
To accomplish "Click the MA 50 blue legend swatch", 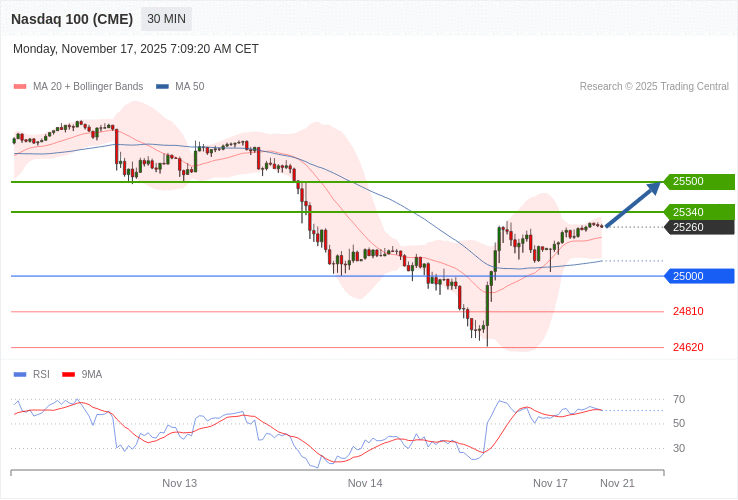I will pyautogui.click(x=162, y=87).
